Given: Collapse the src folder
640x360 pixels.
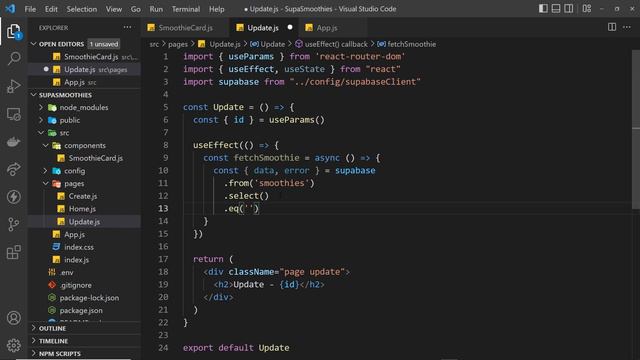Looking at the screenshot, I should pyautogui.click(x=85, y=133).
